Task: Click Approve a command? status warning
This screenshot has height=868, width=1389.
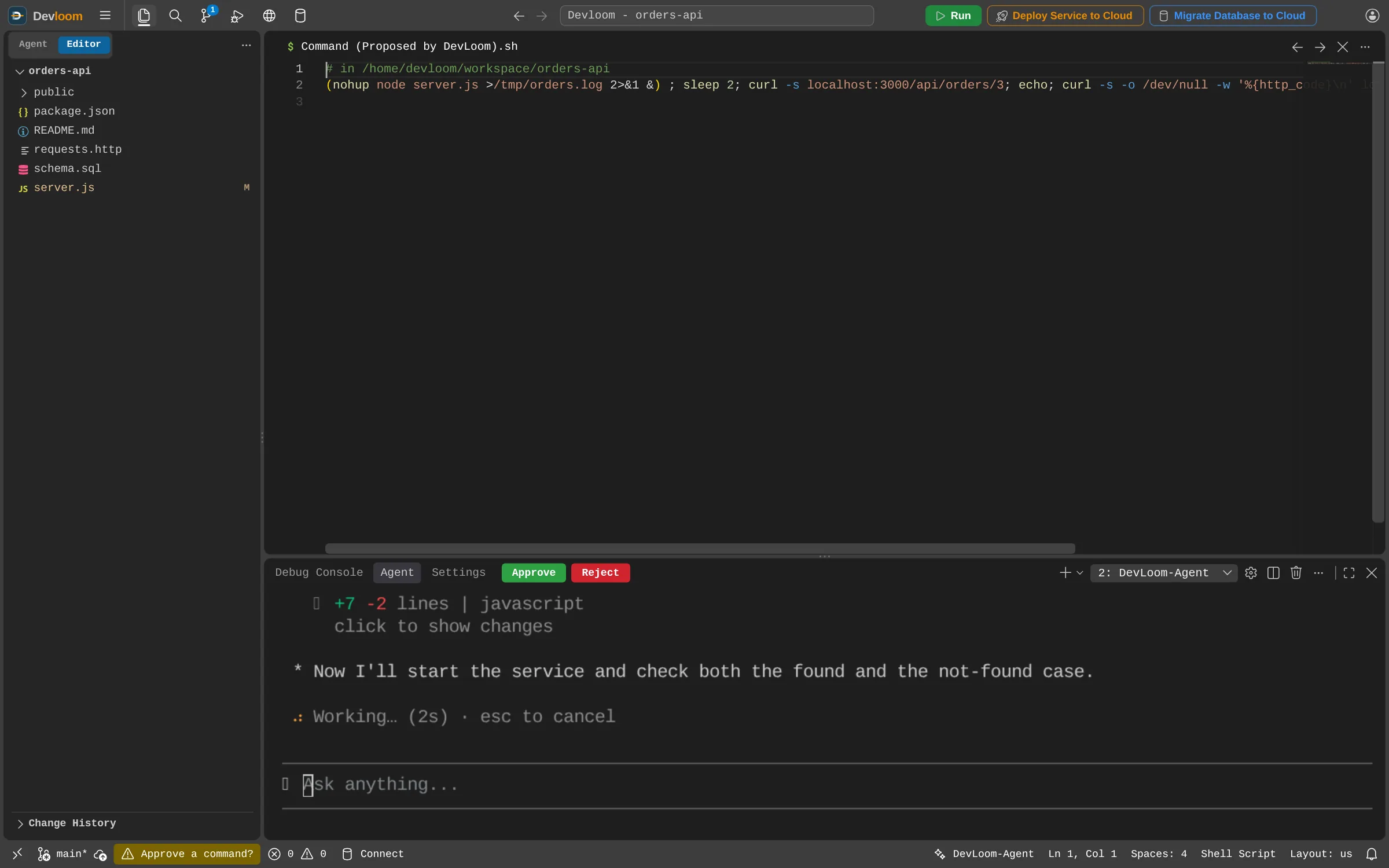Action: (x=188, y=854)
